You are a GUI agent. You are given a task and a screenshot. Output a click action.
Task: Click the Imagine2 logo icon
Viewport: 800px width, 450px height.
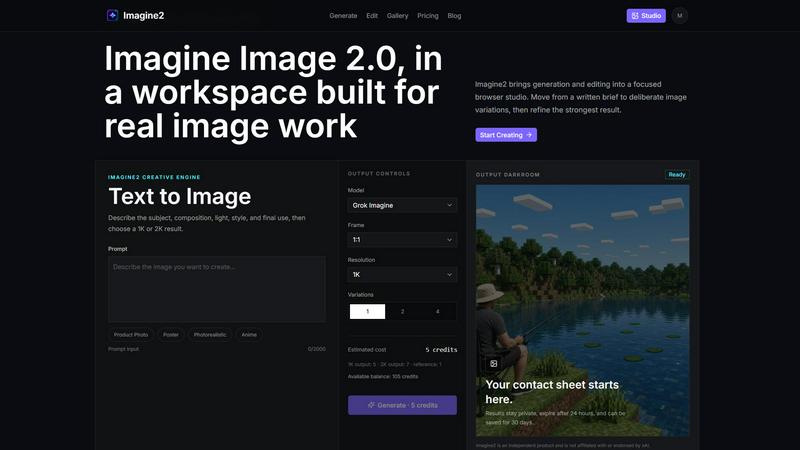click(x=112, y=15)
